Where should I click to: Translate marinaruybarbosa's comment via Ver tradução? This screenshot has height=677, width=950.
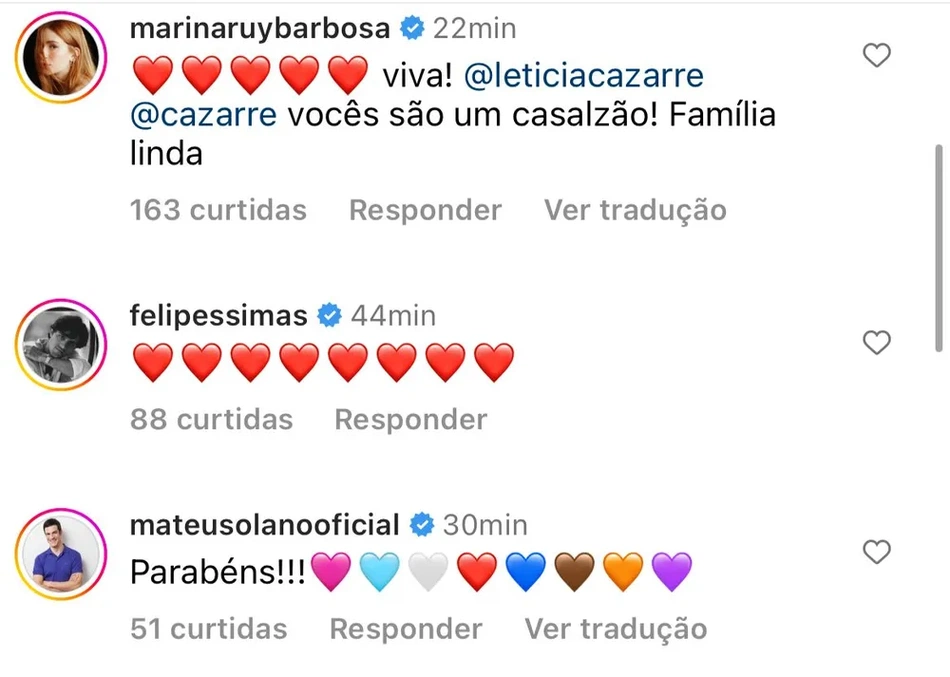[635, 210]
